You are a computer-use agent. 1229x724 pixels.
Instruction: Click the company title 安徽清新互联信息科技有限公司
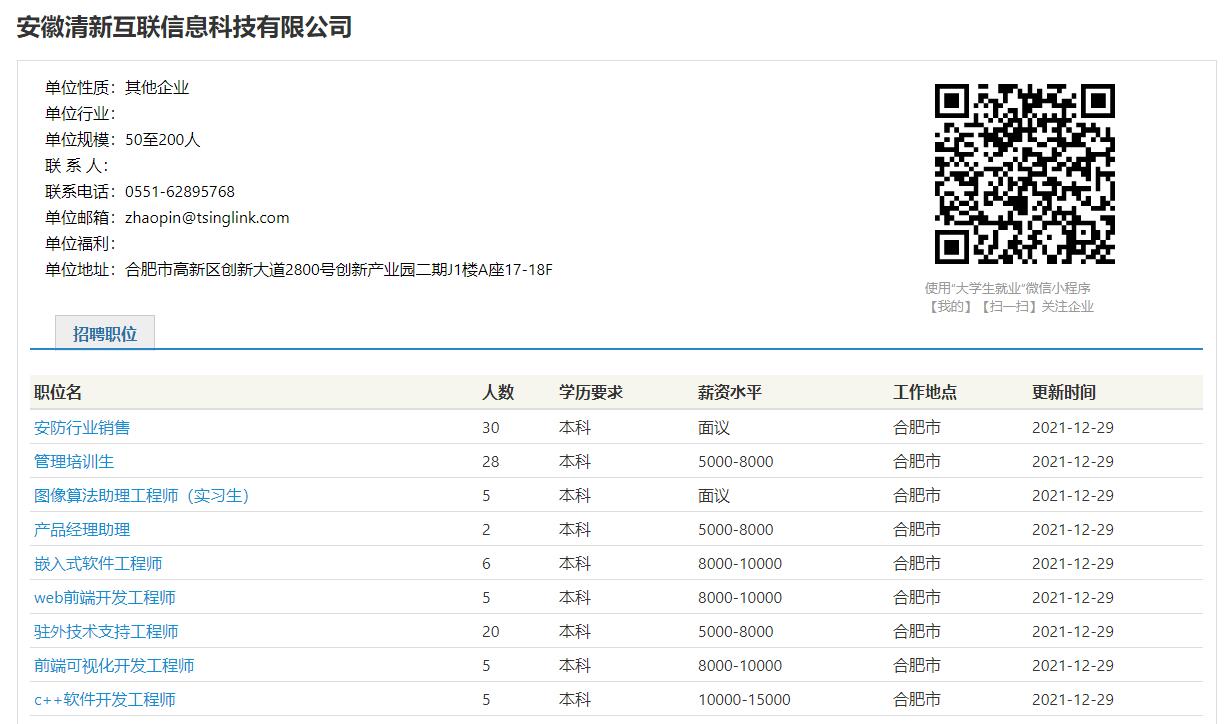pyautogui.click(x=185, y=27)
